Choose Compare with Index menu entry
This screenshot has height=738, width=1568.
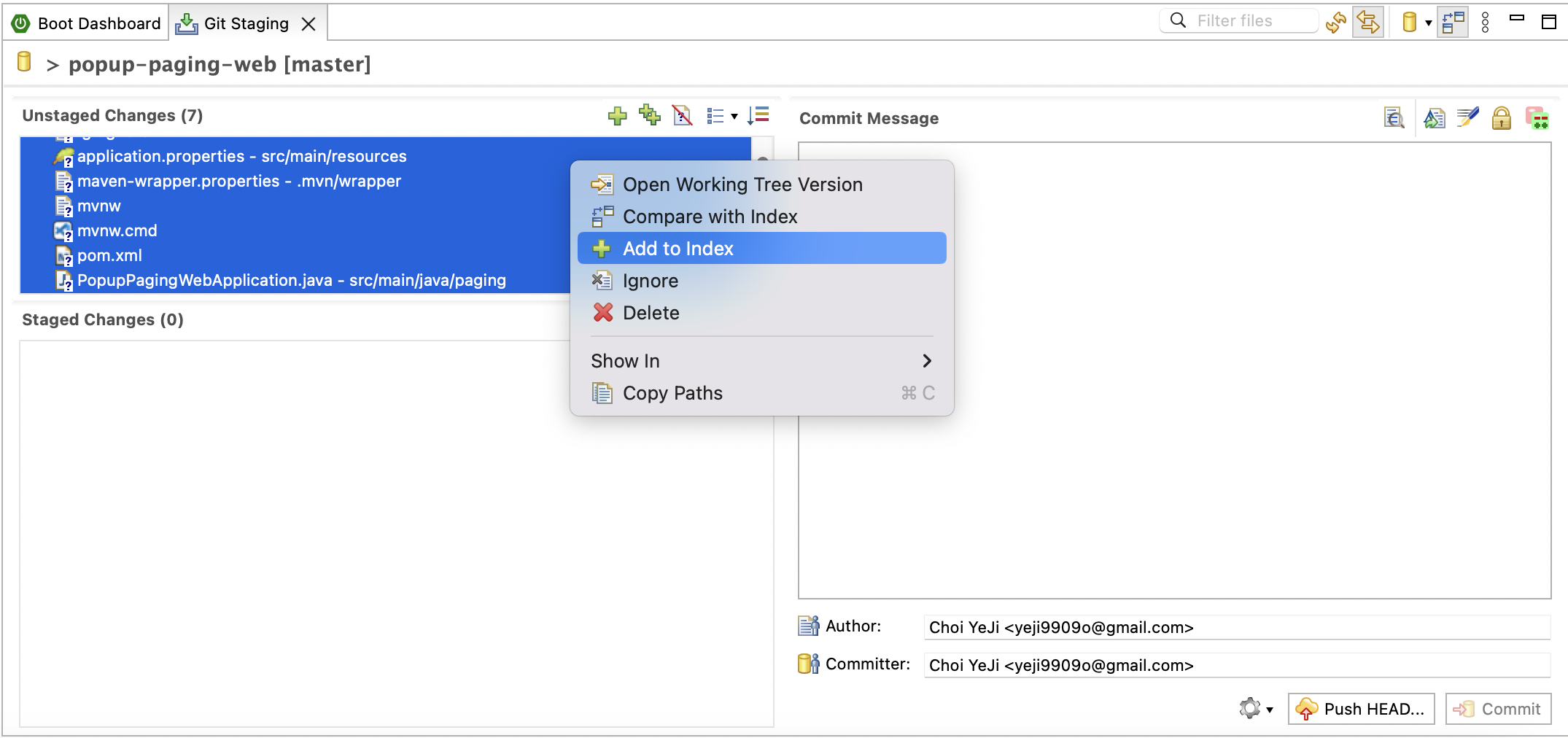761,217
